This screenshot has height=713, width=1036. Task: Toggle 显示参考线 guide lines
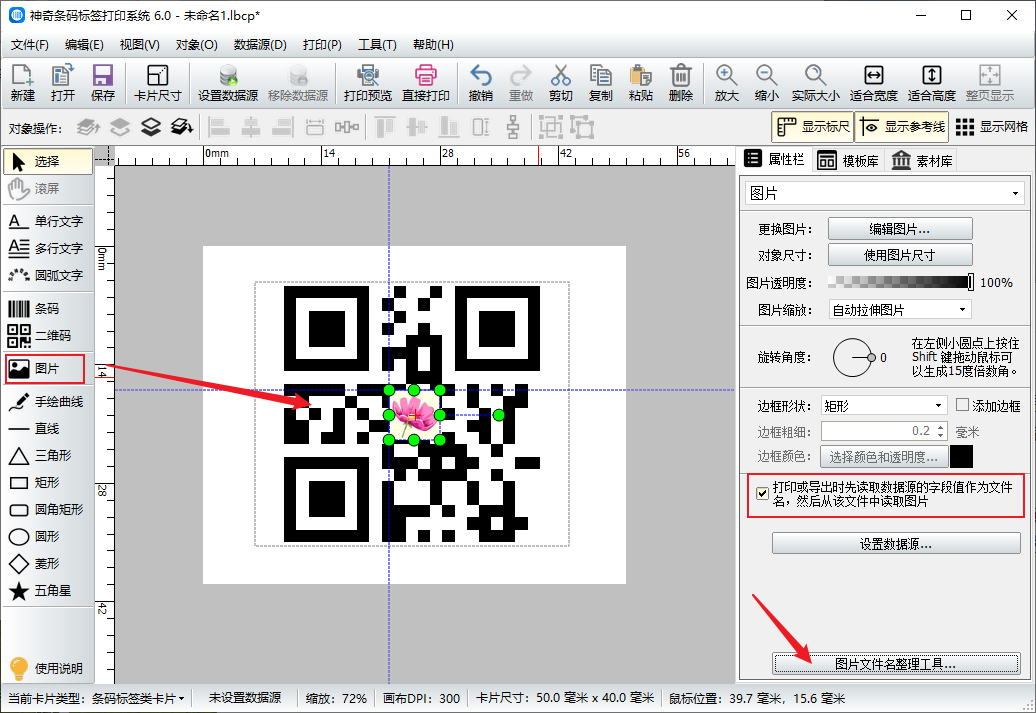(902, 126)
